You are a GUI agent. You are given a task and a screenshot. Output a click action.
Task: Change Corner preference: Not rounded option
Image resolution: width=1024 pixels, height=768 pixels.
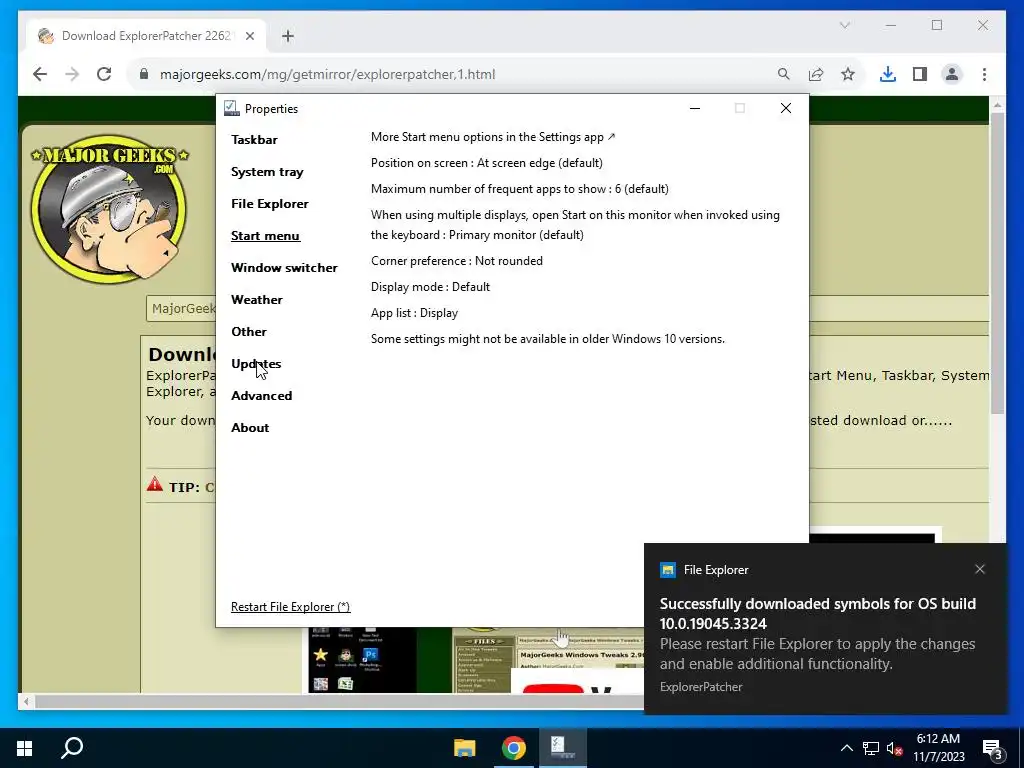[456, 261]
